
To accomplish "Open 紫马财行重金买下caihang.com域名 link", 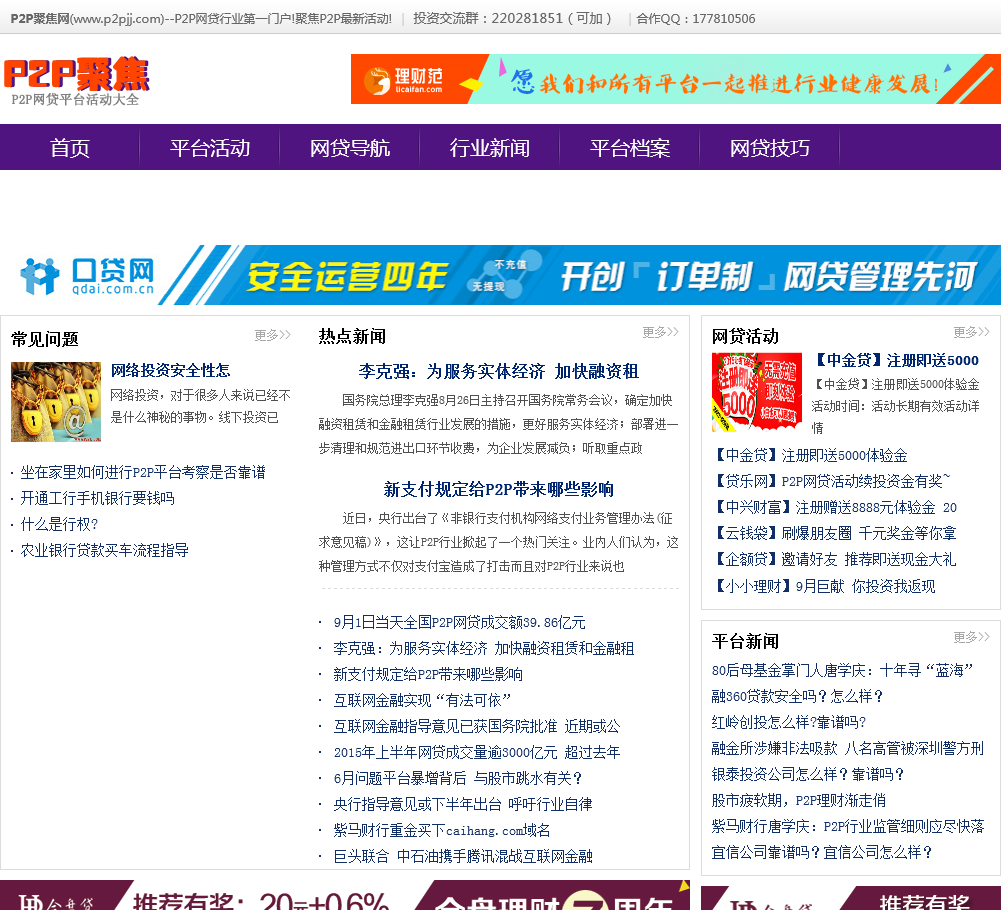I will point(442,830).
